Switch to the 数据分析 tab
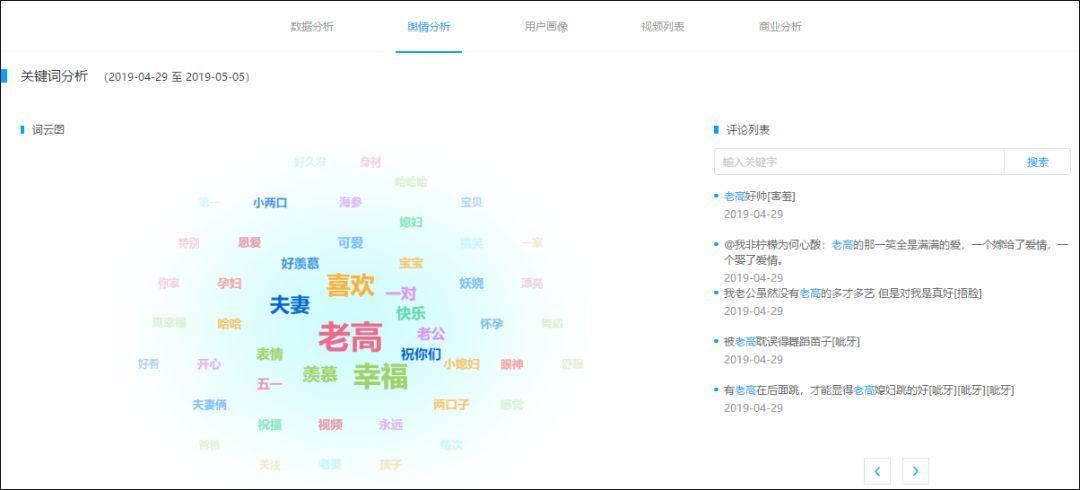The width and height of the screenshot is (1080, 490). [312, 27]
